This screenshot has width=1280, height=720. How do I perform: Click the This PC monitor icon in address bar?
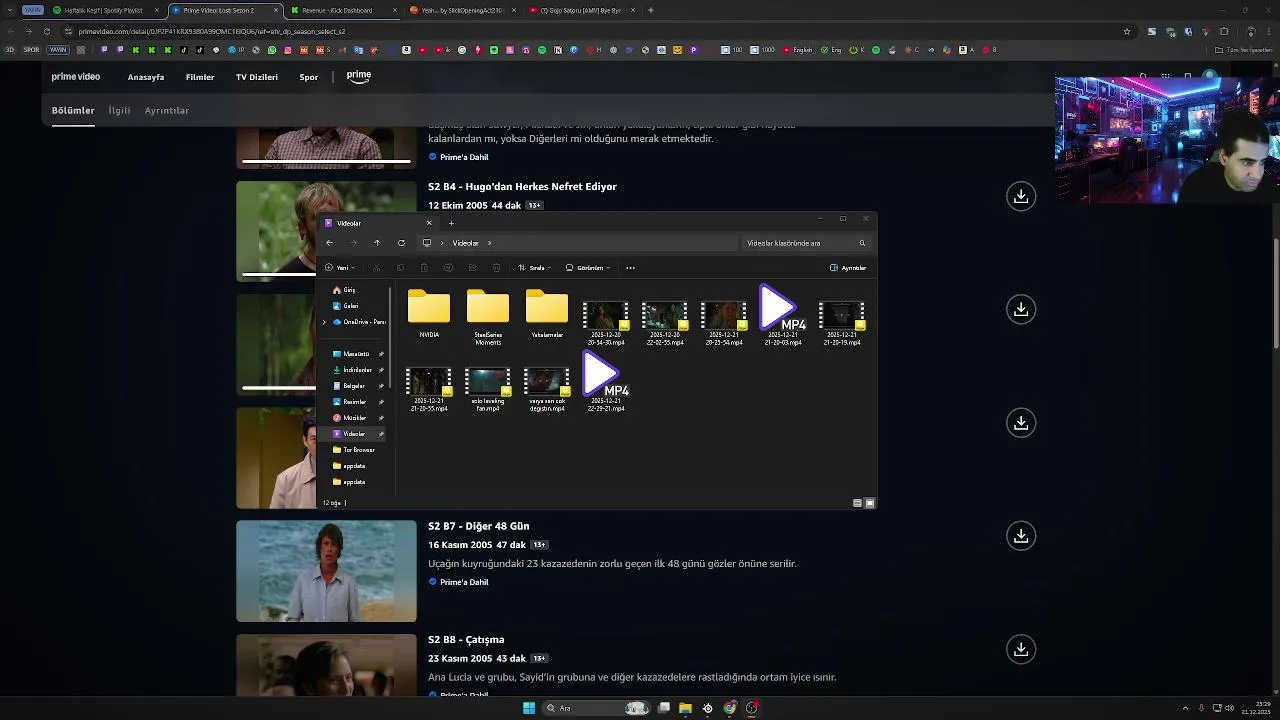427,243
